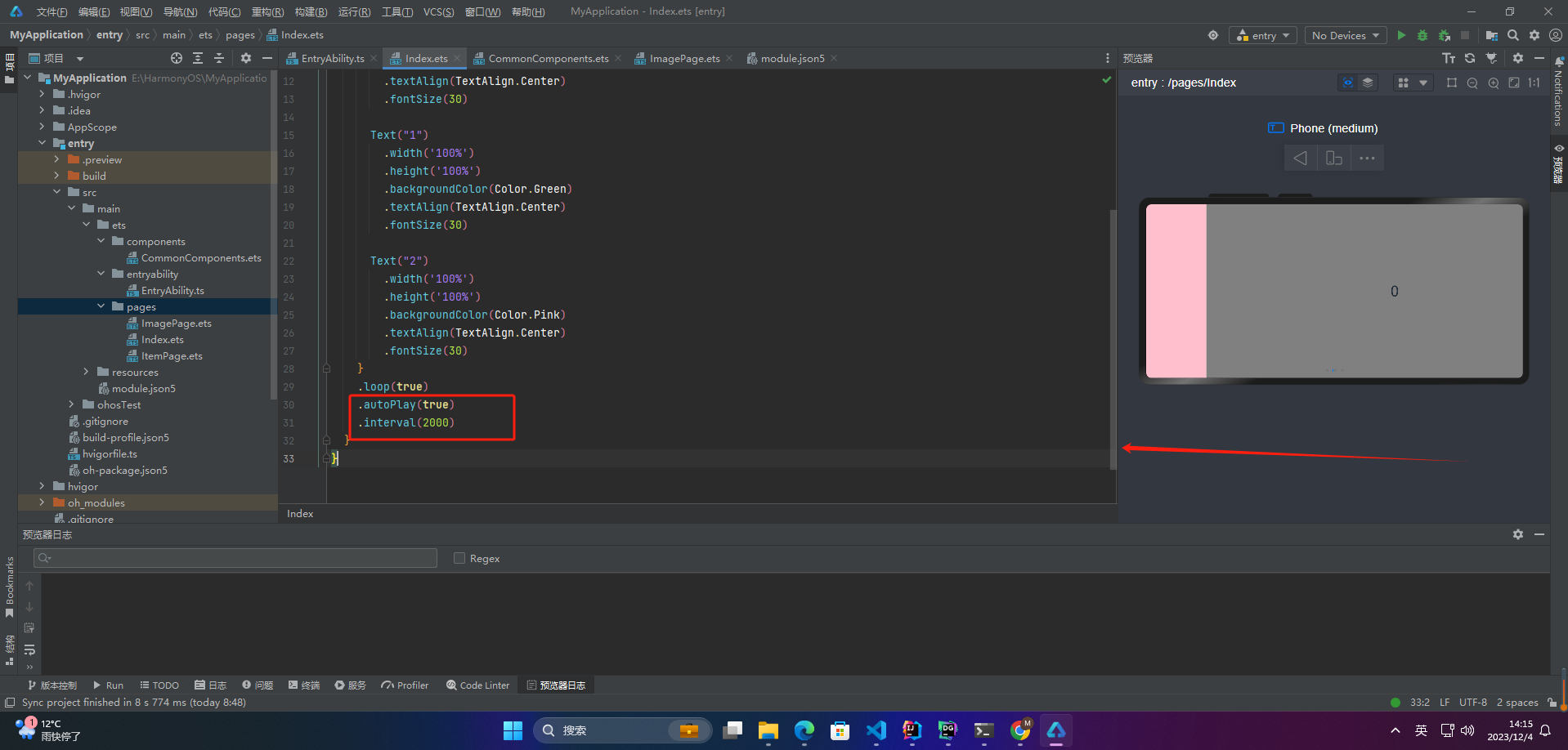Click the green Debug bug icon
The height and width of the screenshot is (750, 1568).
click(1422, 35)
